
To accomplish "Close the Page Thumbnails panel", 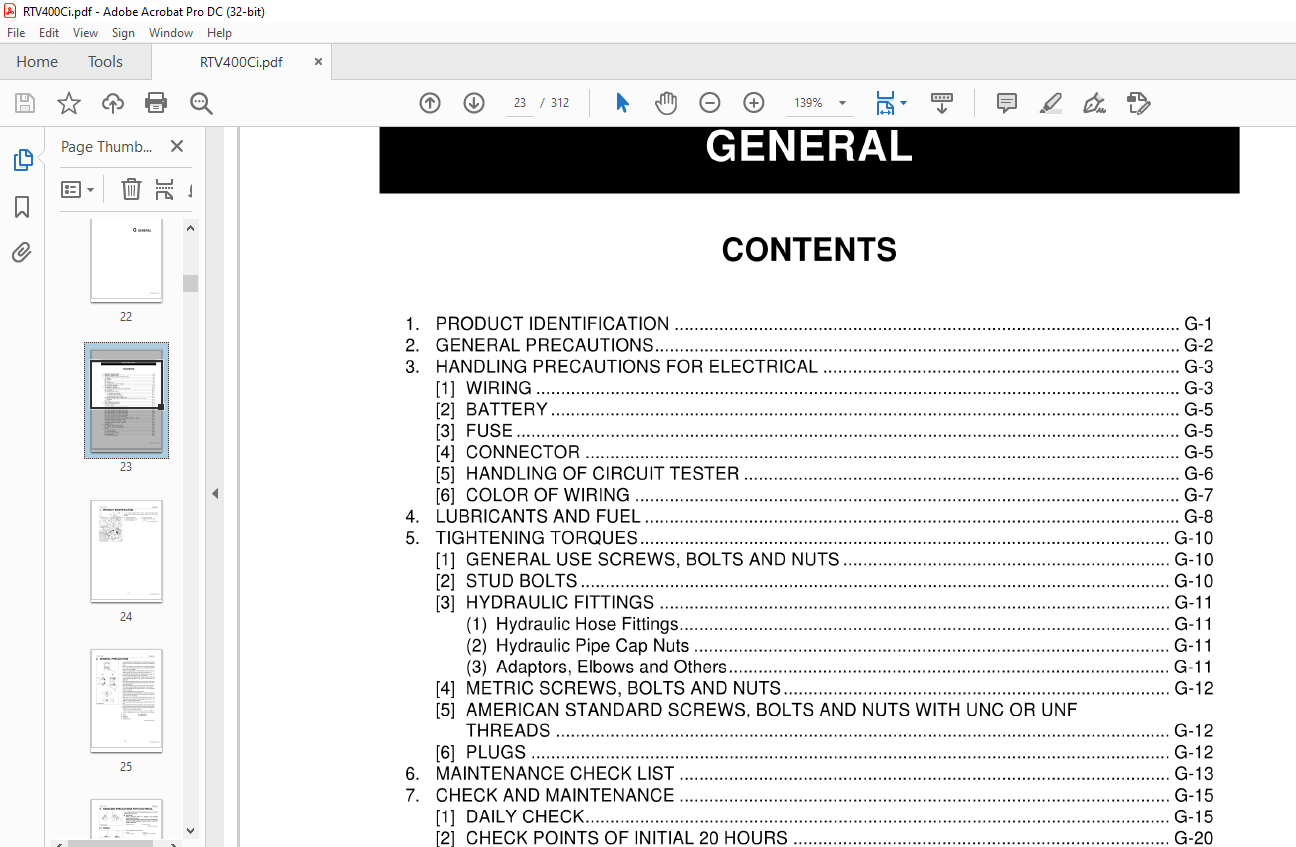I will [x=177, y=146].
